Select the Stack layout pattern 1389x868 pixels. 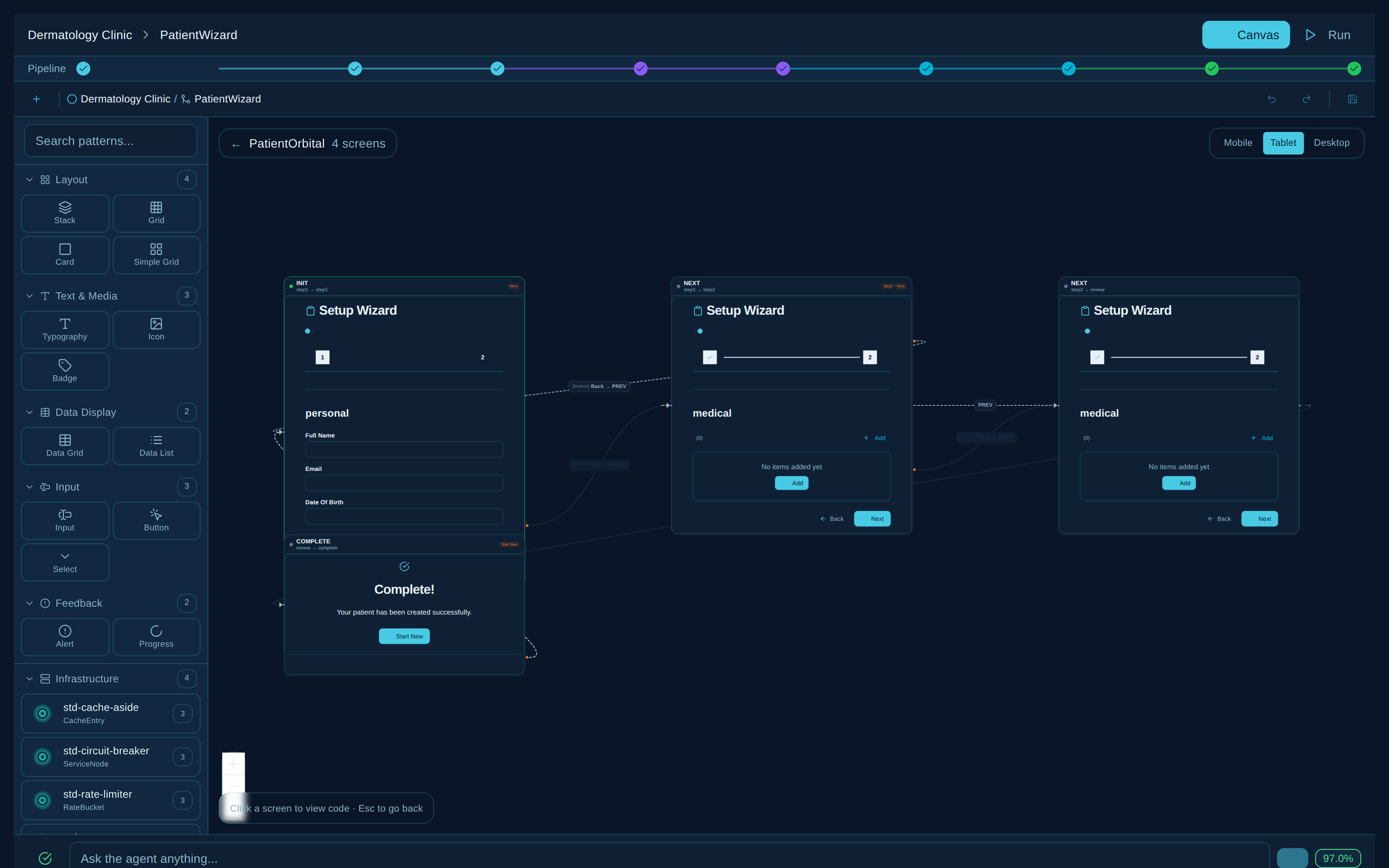click(65, 213)
